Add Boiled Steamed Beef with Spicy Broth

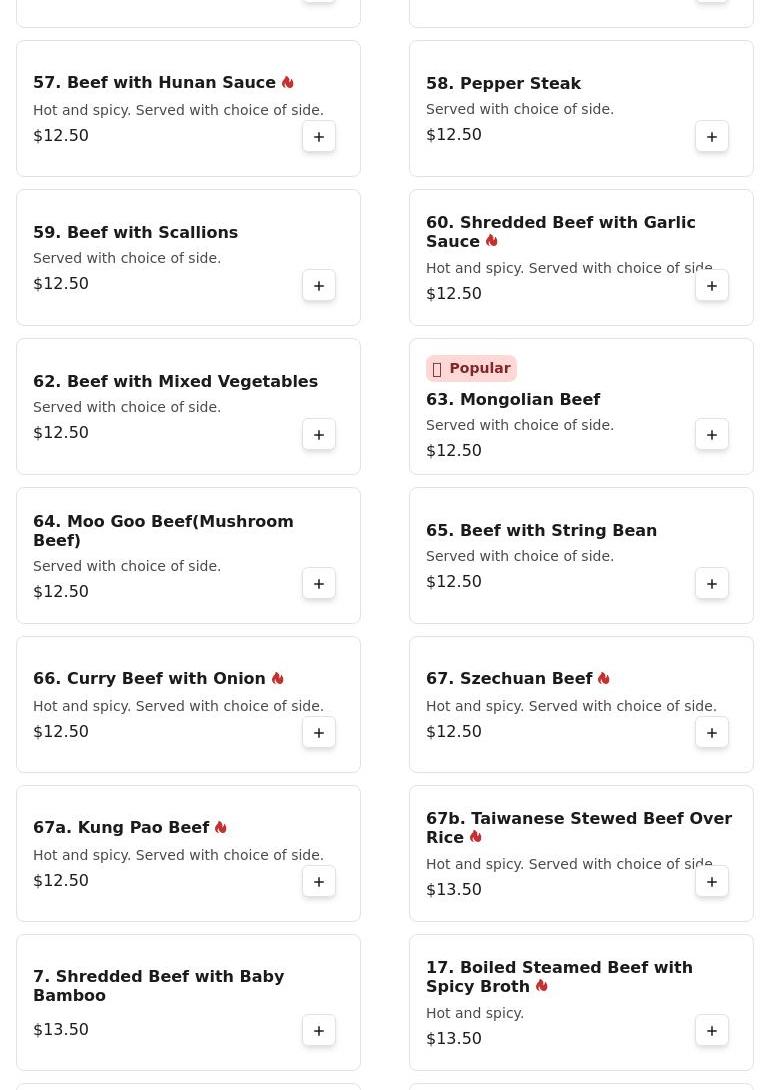[712, 1031]
